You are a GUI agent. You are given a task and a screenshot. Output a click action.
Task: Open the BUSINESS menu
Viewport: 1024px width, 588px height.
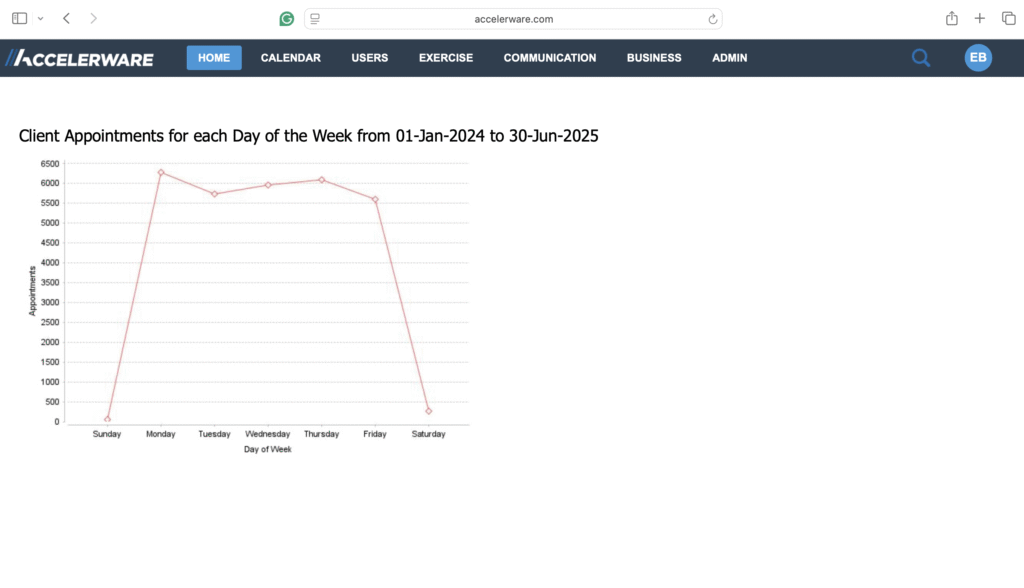point(654,58)
